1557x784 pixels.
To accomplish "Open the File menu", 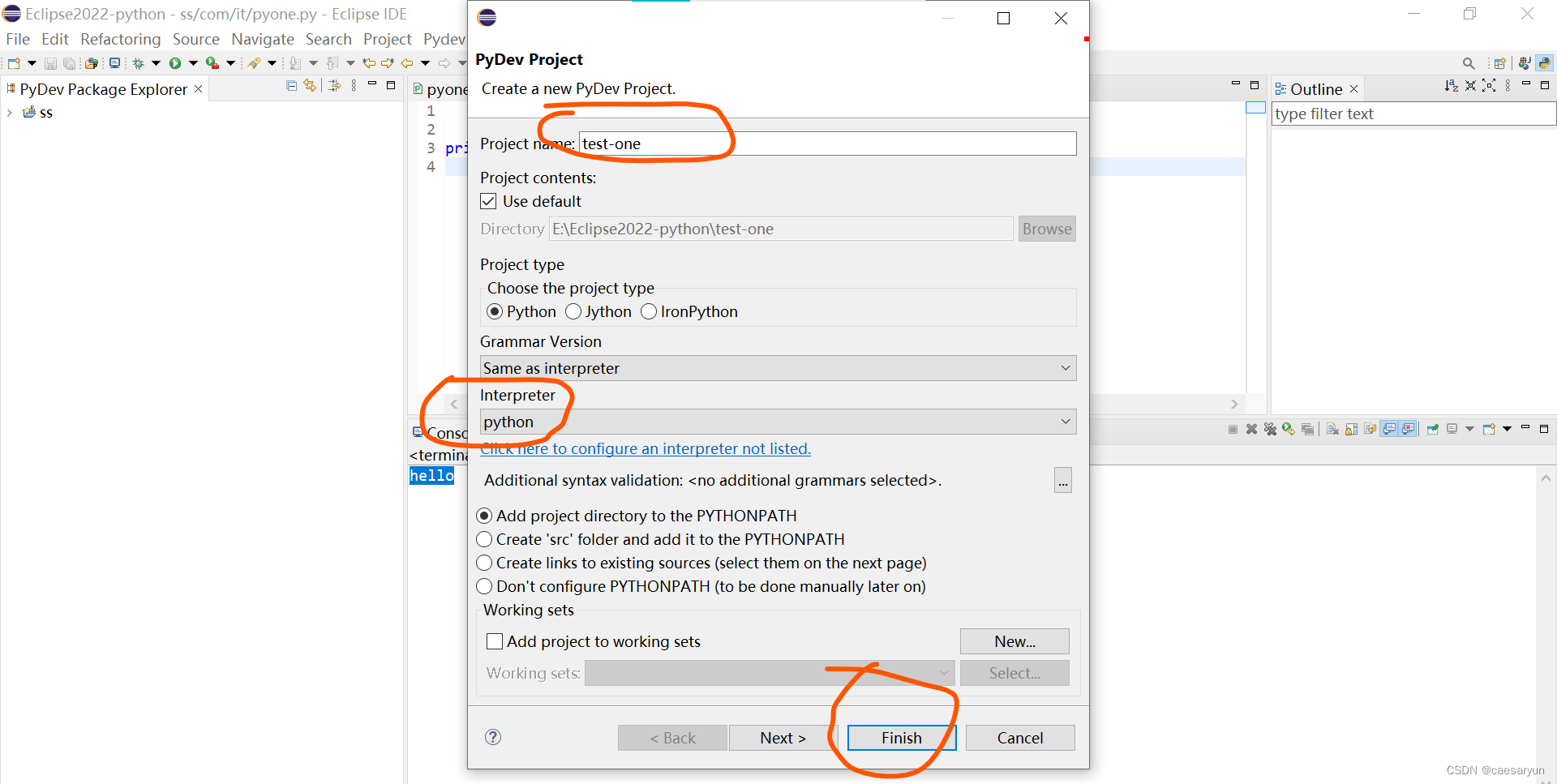I will click(x=18, y=39).
